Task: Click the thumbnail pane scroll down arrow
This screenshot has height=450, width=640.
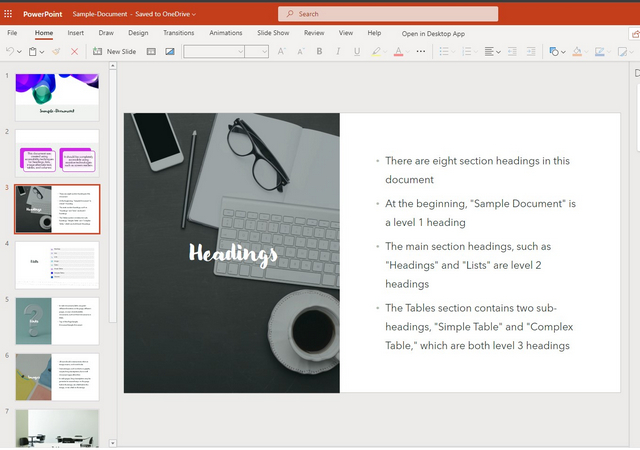Action: tap(113, 443)
